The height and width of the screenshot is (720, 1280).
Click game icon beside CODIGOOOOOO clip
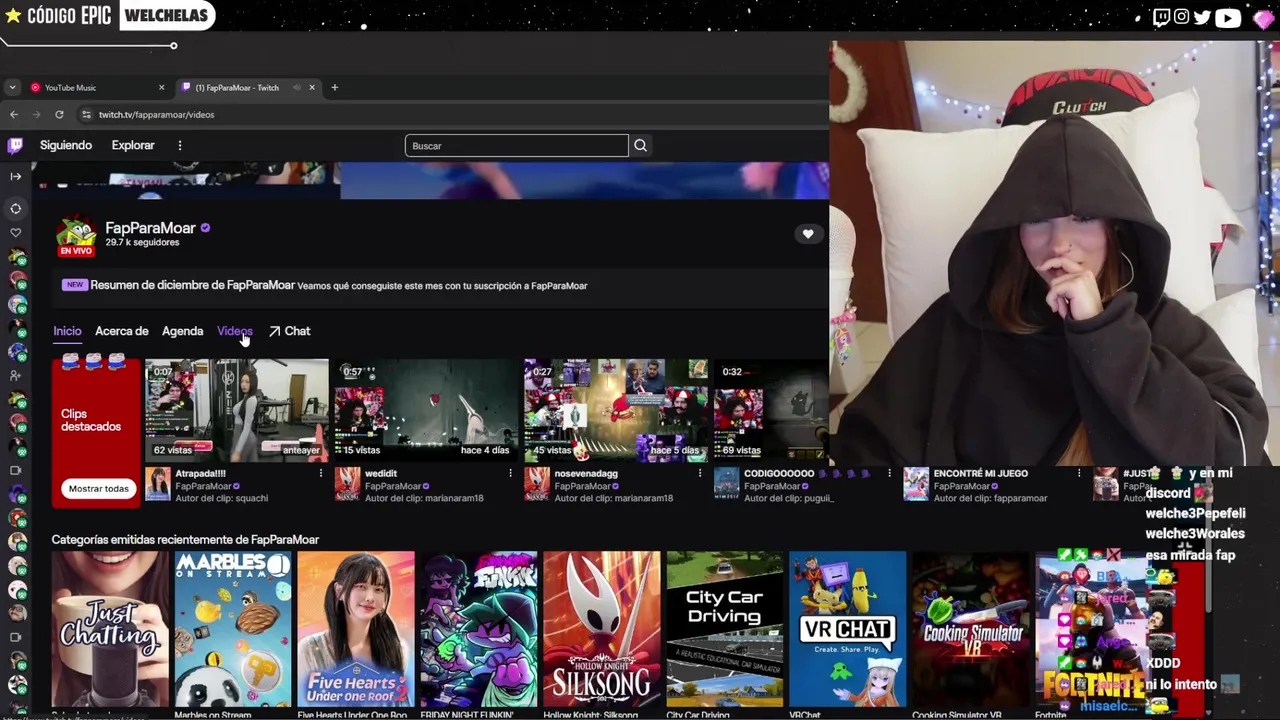[x=726, y=484]
